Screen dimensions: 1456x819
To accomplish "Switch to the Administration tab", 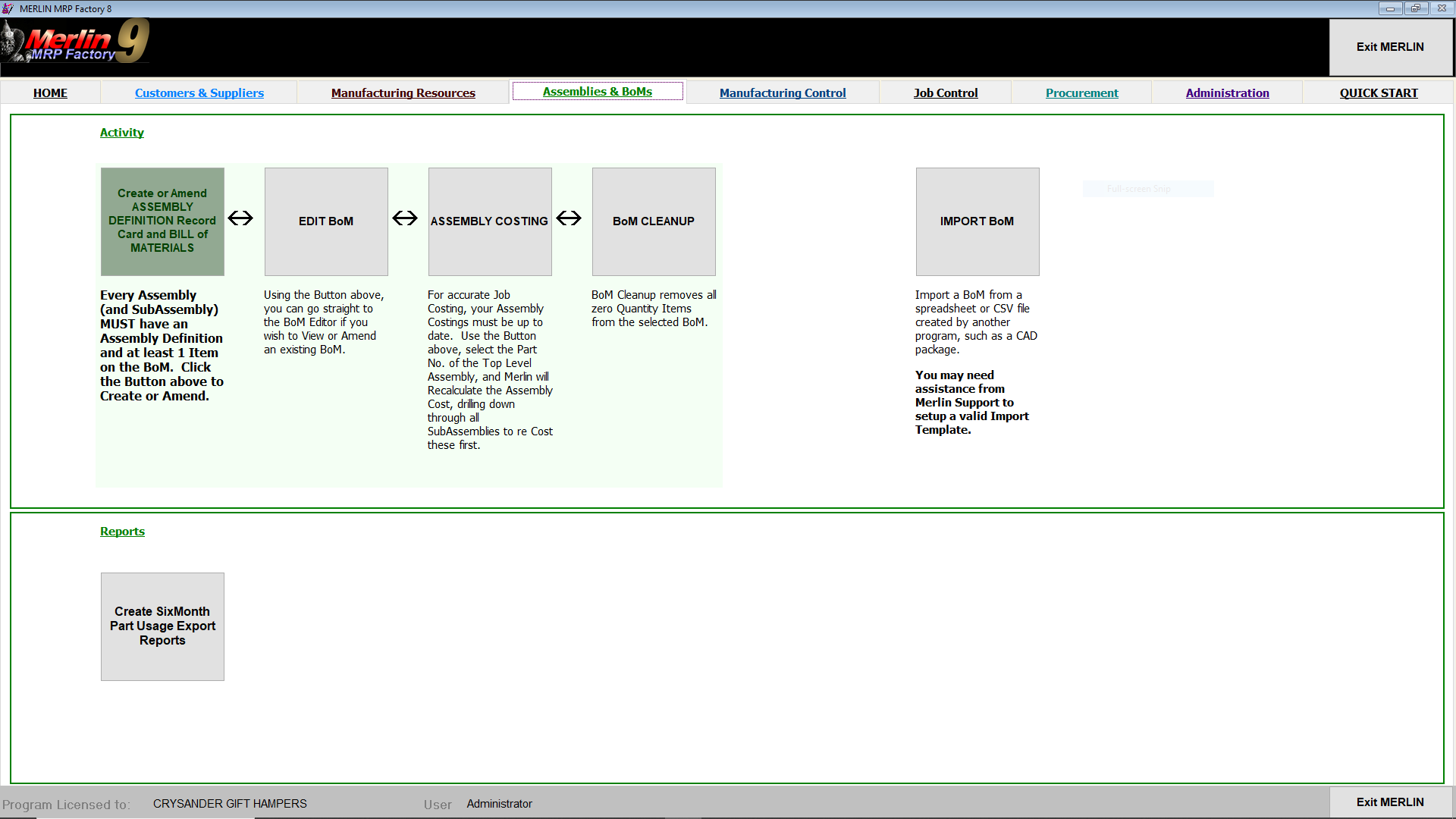I will coord(1227,93).
